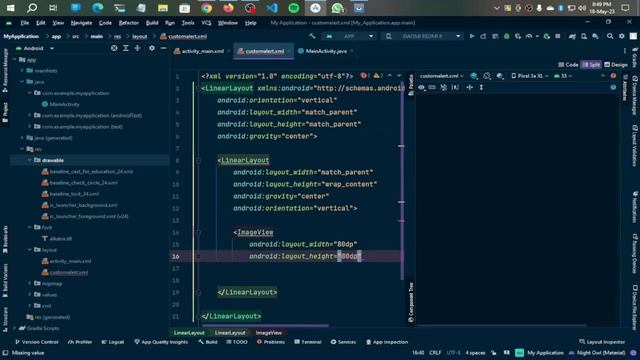Screen dimensions: 640x360
Task: Sync project with Gradle files icon
Action: [572, 36]
